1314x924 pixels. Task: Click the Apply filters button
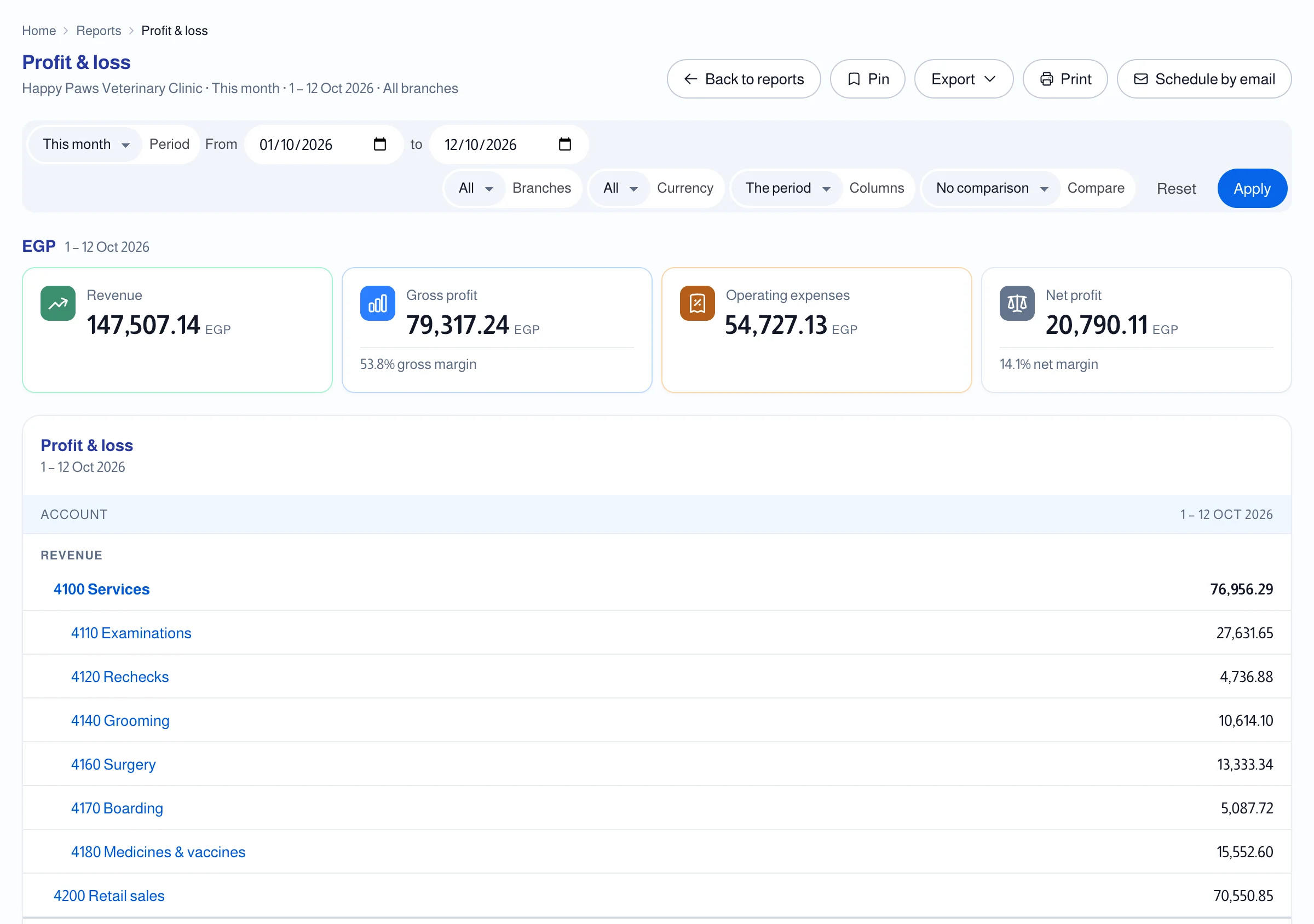[x=1252, y=188]
